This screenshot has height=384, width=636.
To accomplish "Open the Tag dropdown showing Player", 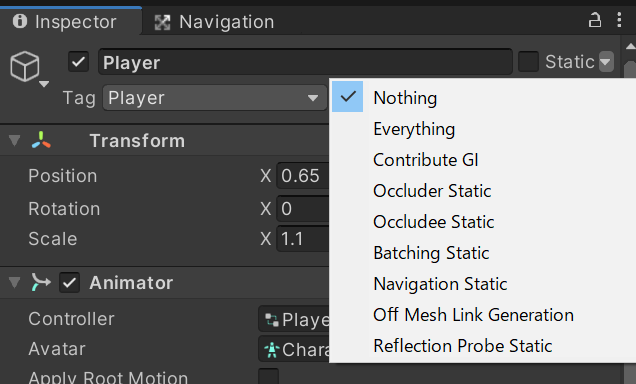I will [x=215, y=98].
